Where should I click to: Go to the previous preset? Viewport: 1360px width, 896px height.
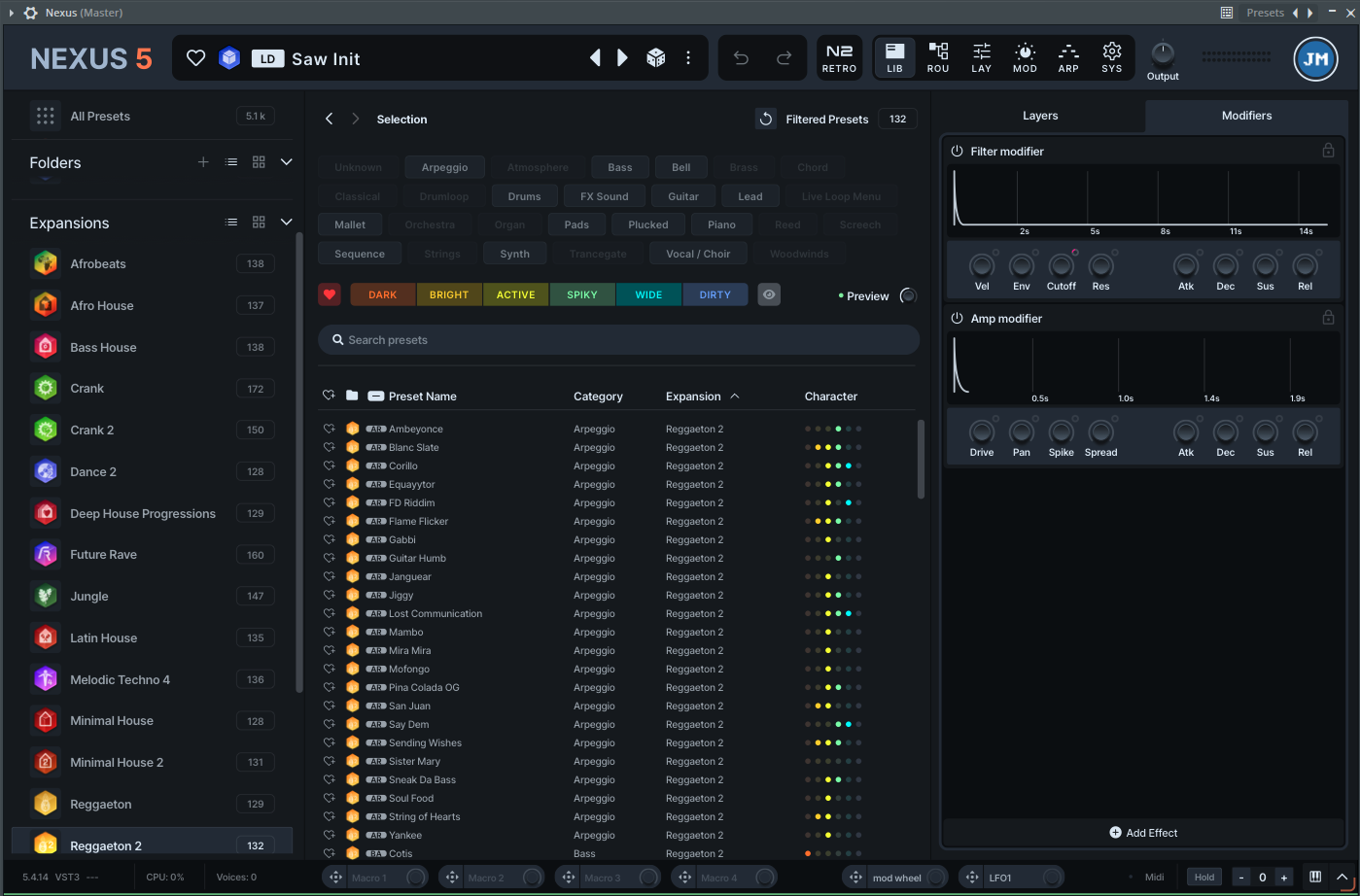point(595,58)
